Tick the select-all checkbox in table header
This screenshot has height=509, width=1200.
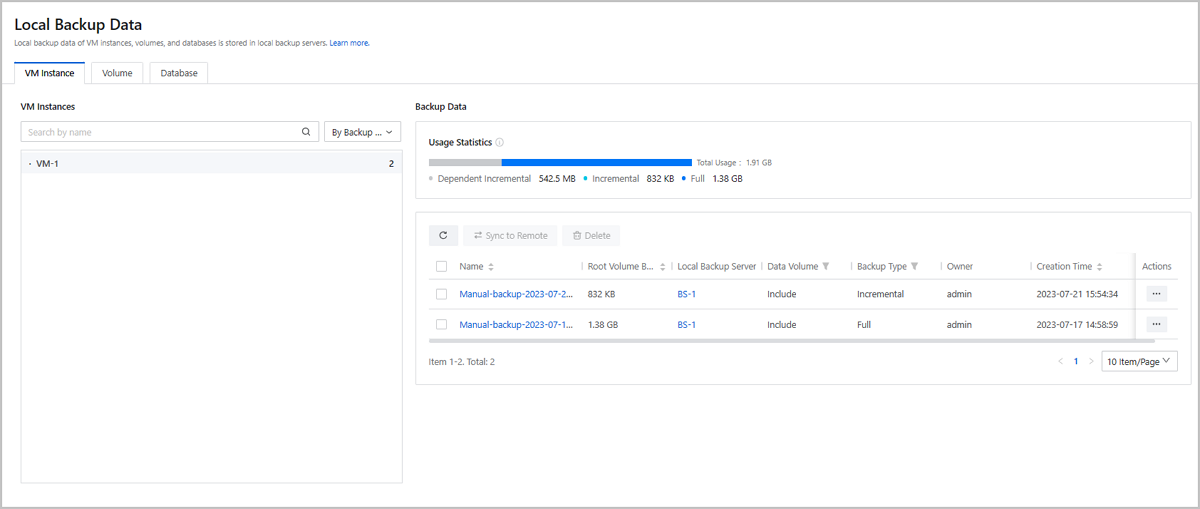(441, 267)
